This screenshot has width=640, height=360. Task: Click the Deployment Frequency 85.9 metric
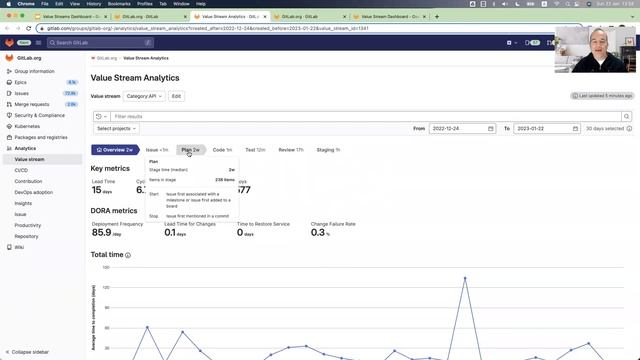click(x=117, y=230)
